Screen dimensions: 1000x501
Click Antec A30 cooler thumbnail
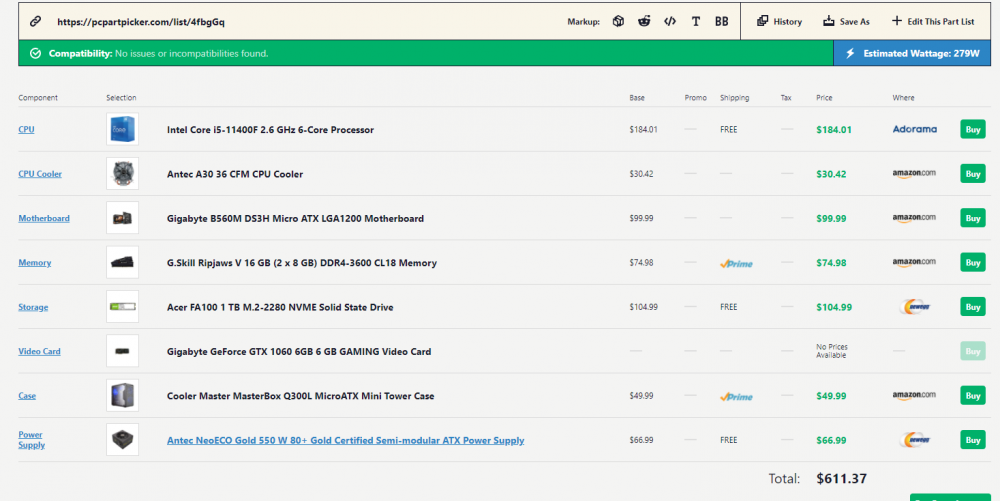pyautogui.click(x=122, y=174)
